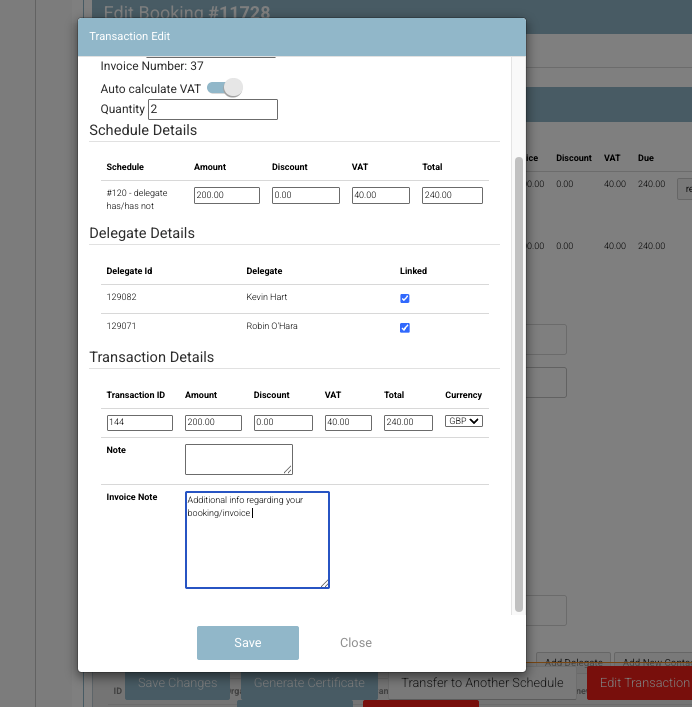Screen dimensions: 692x707
Task: Click the Schedule Total field 240.00
Action: pyautogui.click(x=452, y=195)
